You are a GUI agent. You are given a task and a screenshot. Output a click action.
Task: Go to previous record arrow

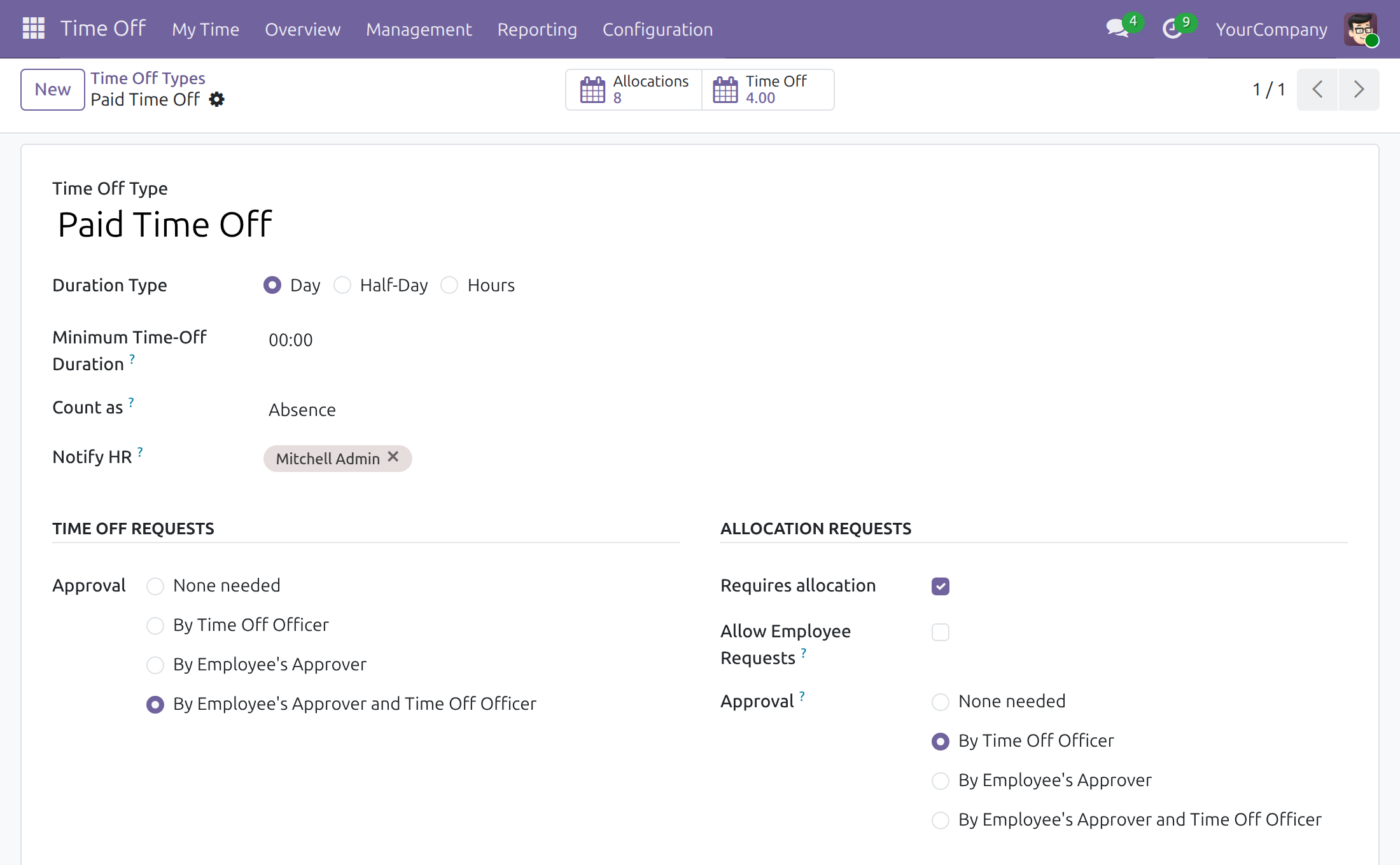point(1317,89)
